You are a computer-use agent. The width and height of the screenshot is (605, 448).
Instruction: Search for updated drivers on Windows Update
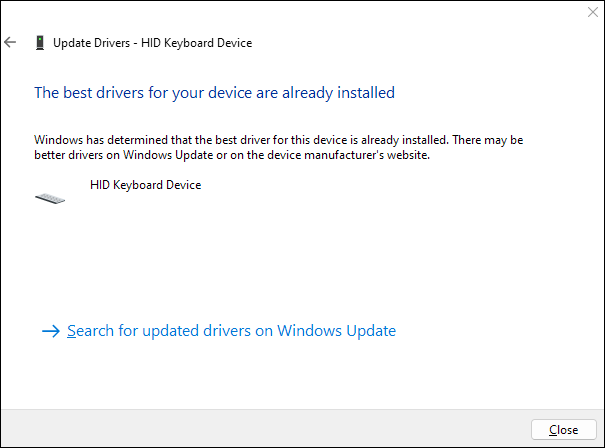tap(232, 331)
